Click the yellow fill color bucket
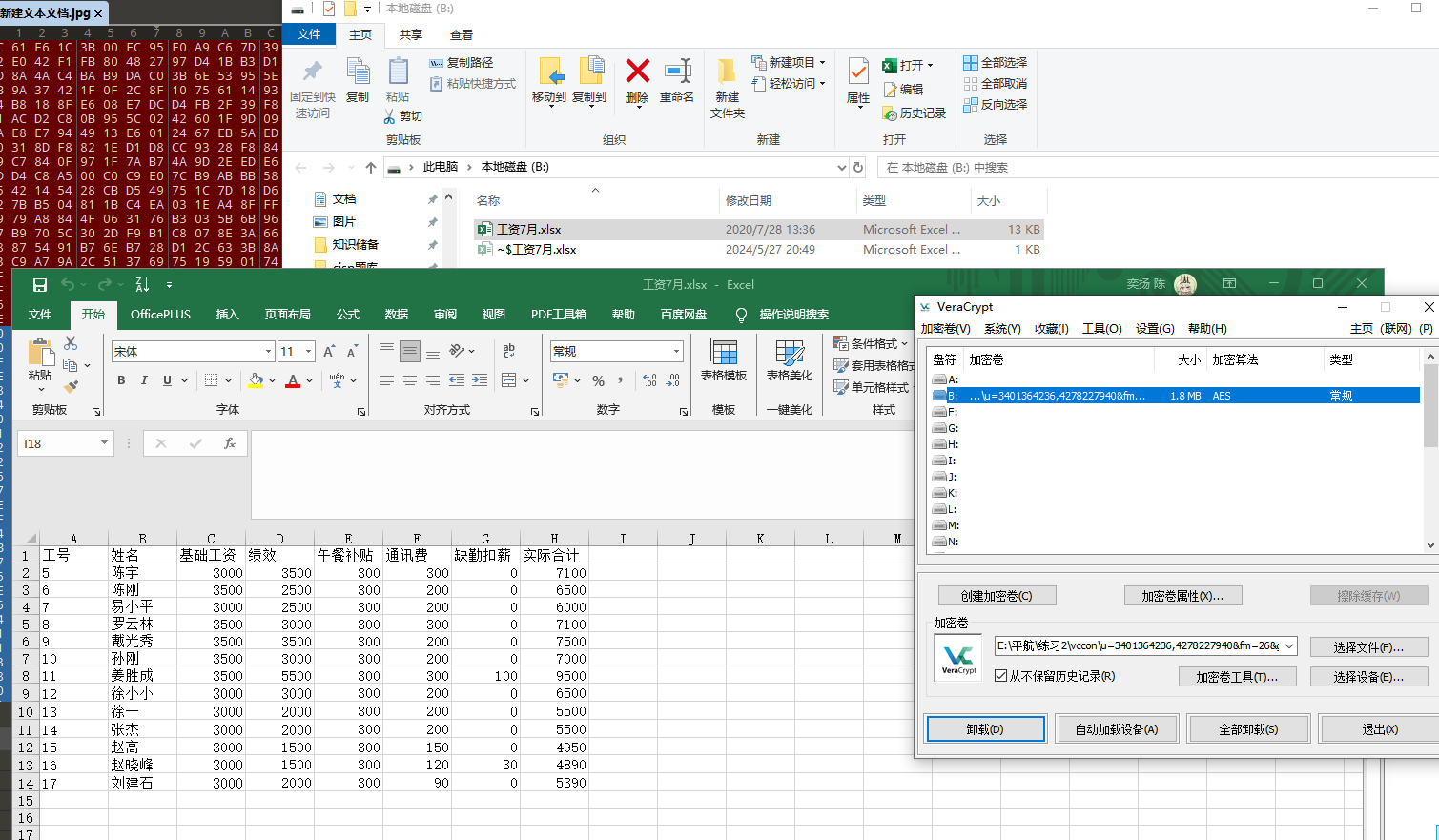Screen dimensions: 1439x840 click(256, 380)
